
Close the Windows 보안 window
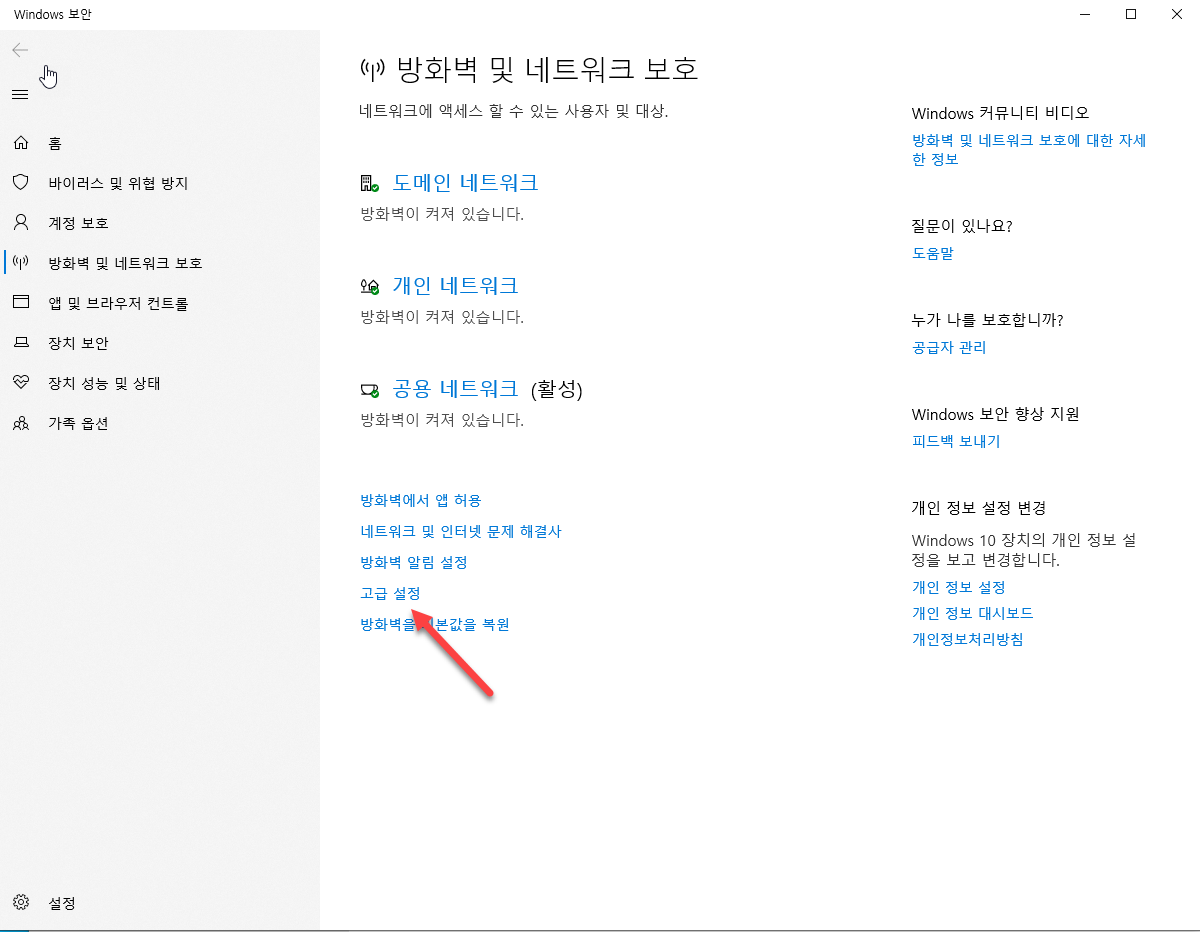[1177, 14]
